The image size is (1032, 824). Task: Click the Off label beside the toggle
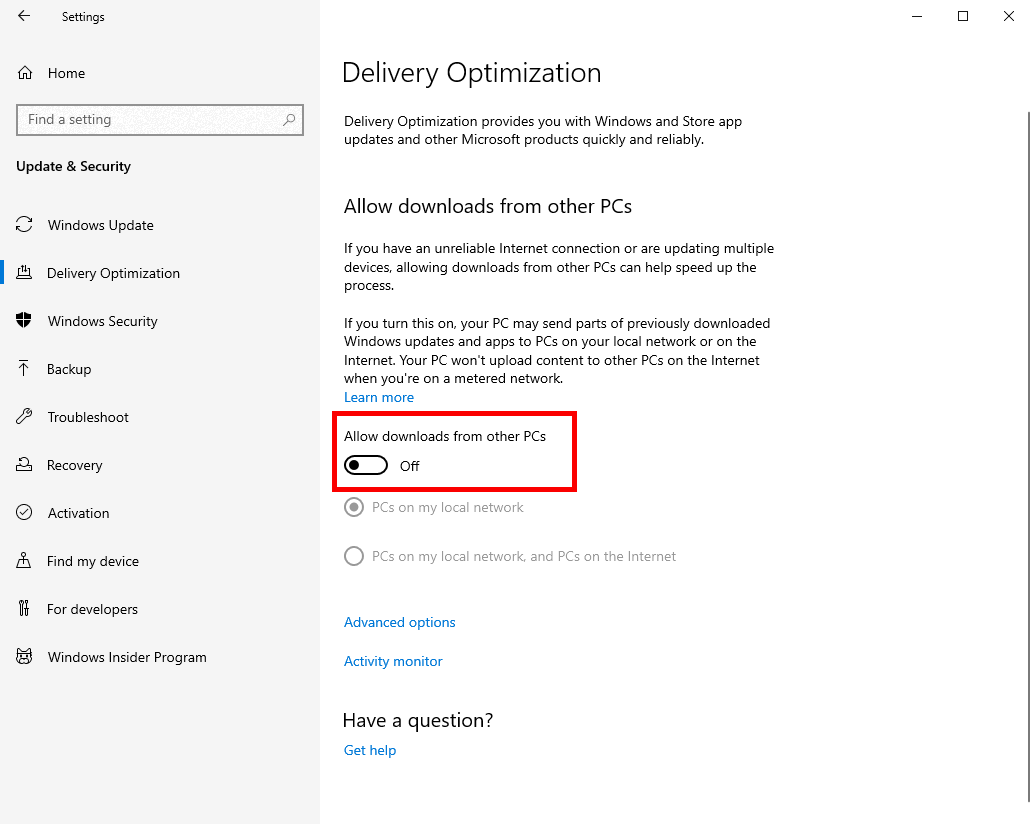pos(409,466)
